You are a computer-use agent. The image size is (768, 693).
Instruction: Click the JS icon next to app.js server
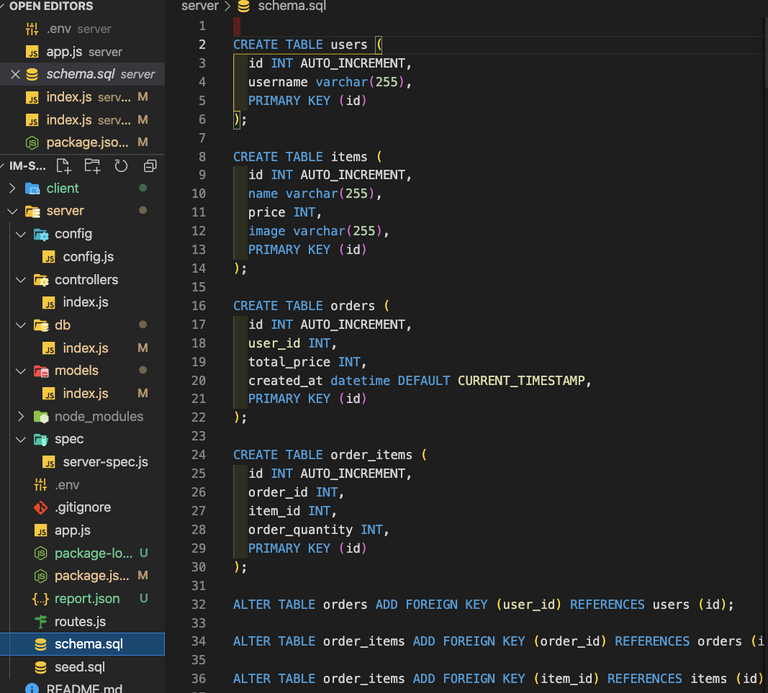[x=32, y=52]
